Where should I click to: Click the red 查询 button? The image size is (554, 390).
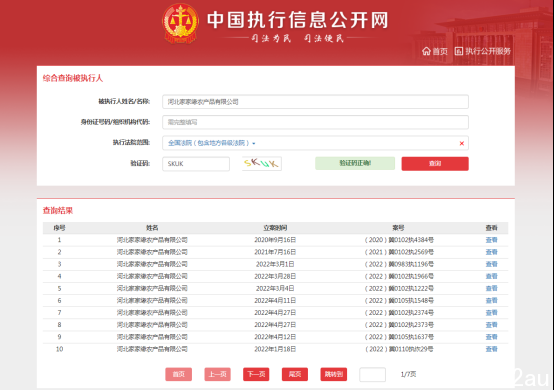point(435,164)
